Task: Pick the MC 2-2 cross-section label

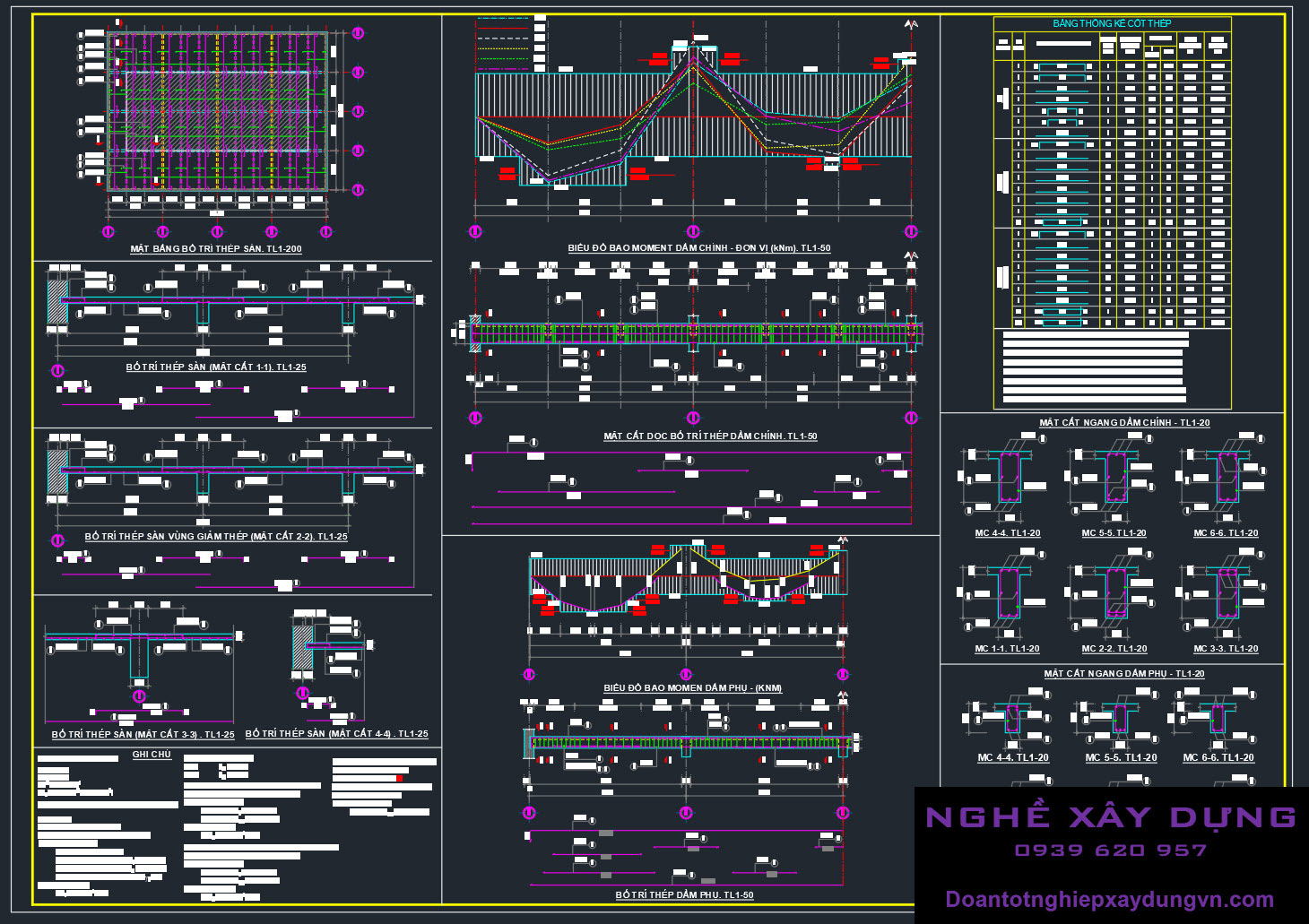Action: [1114, 648]
